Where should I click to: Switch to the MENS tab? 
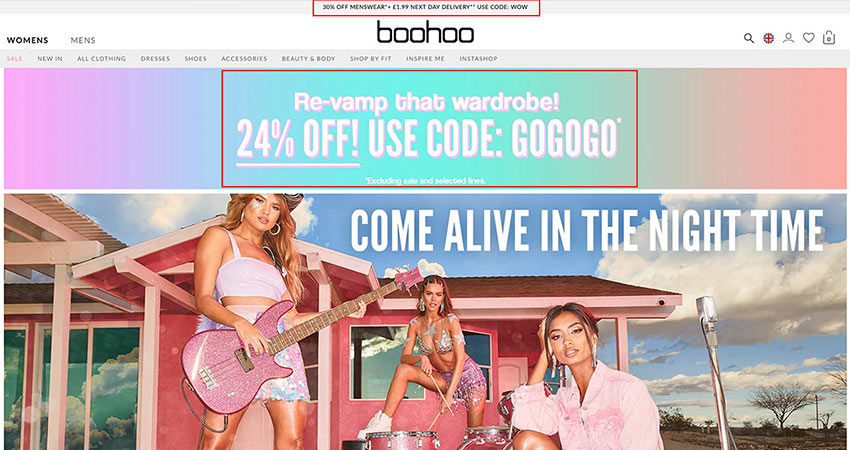tap(83, 40)
